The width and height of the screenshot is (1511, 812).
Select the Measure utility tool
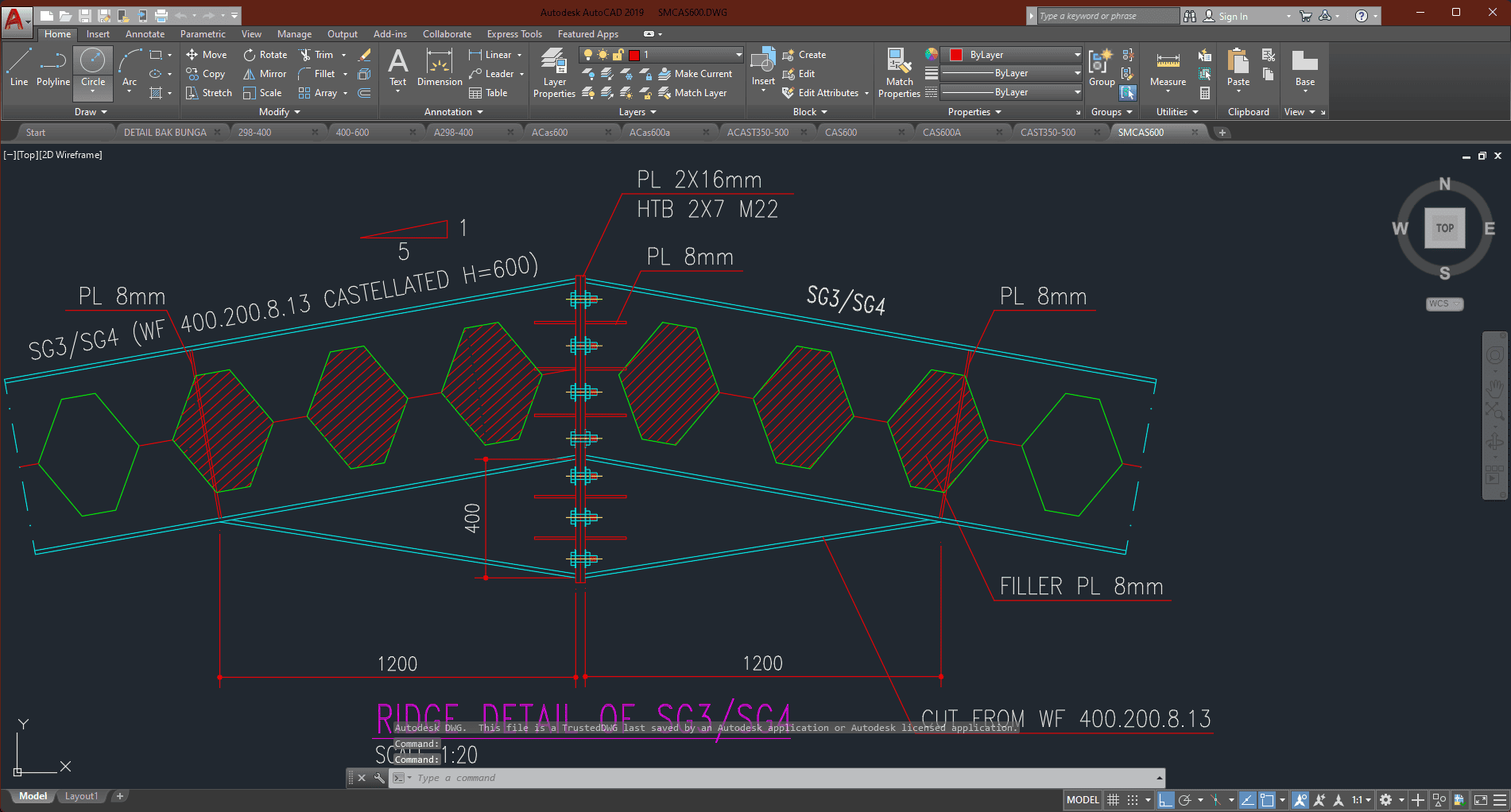coord(1168,68)
